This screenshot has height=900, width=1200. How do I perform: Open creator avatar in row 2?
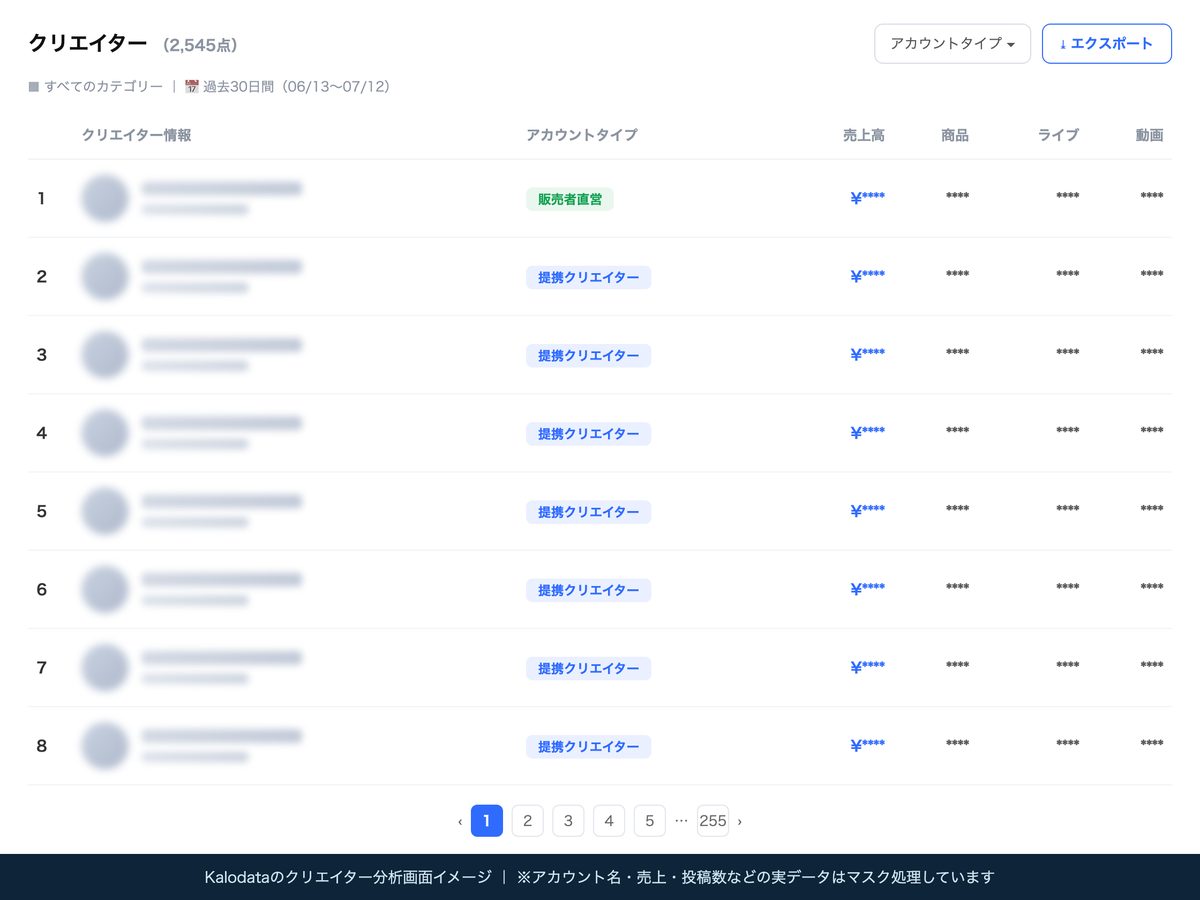105,276
